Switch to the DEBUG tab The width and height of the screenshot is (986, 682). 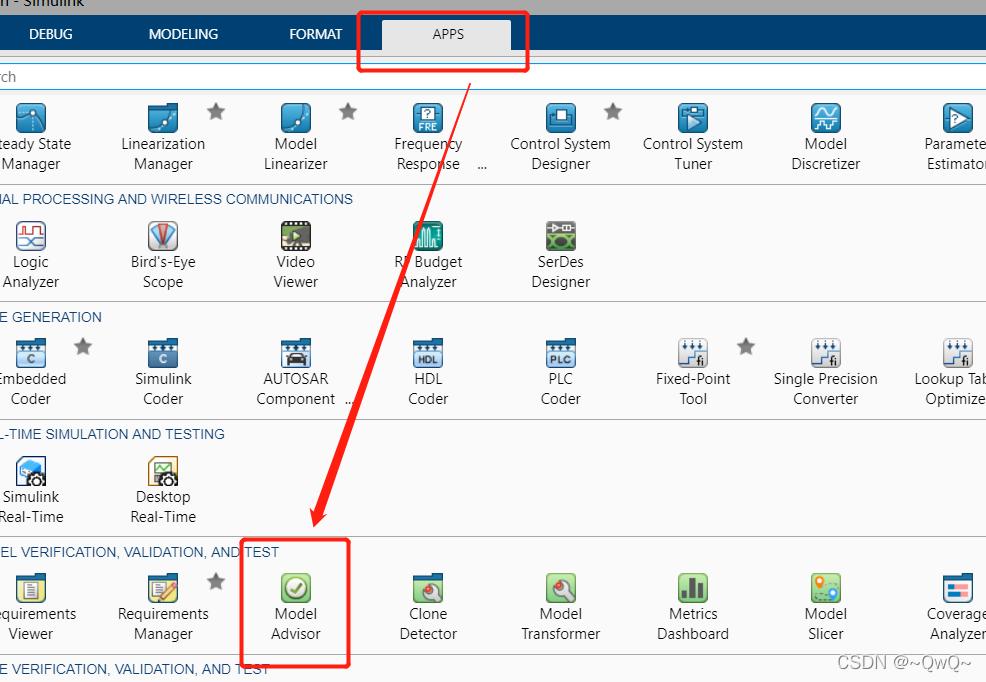click(51, 34)
